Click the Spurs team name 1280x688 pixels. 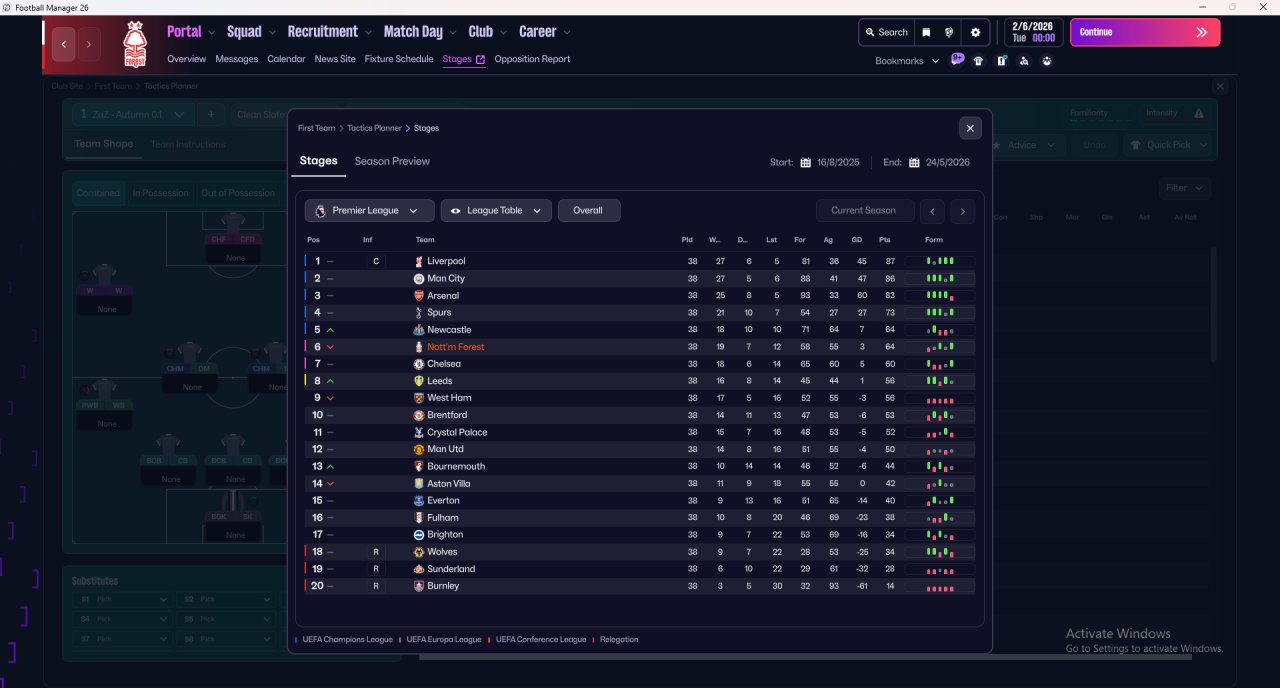[439, 313]
